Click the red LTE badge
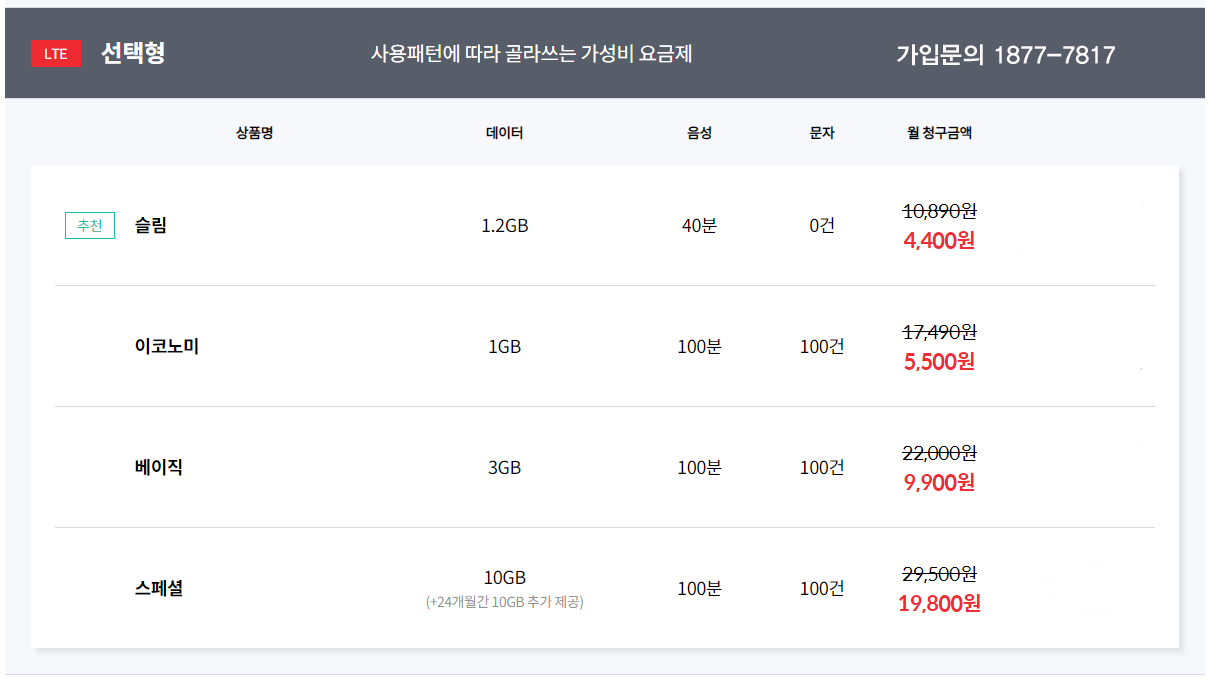The width and height of the screenshot is (1208, 680). pos(56,54)
